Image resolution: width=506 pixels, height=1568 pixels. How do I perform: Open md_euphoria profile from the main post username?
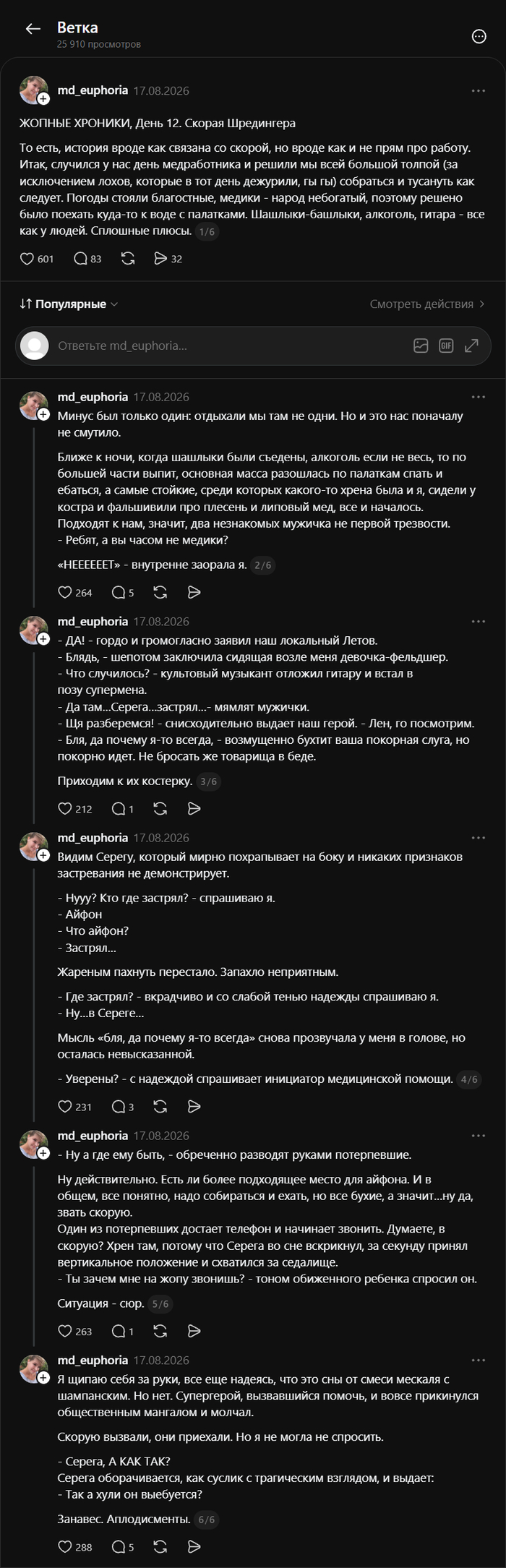pos(93,90)
